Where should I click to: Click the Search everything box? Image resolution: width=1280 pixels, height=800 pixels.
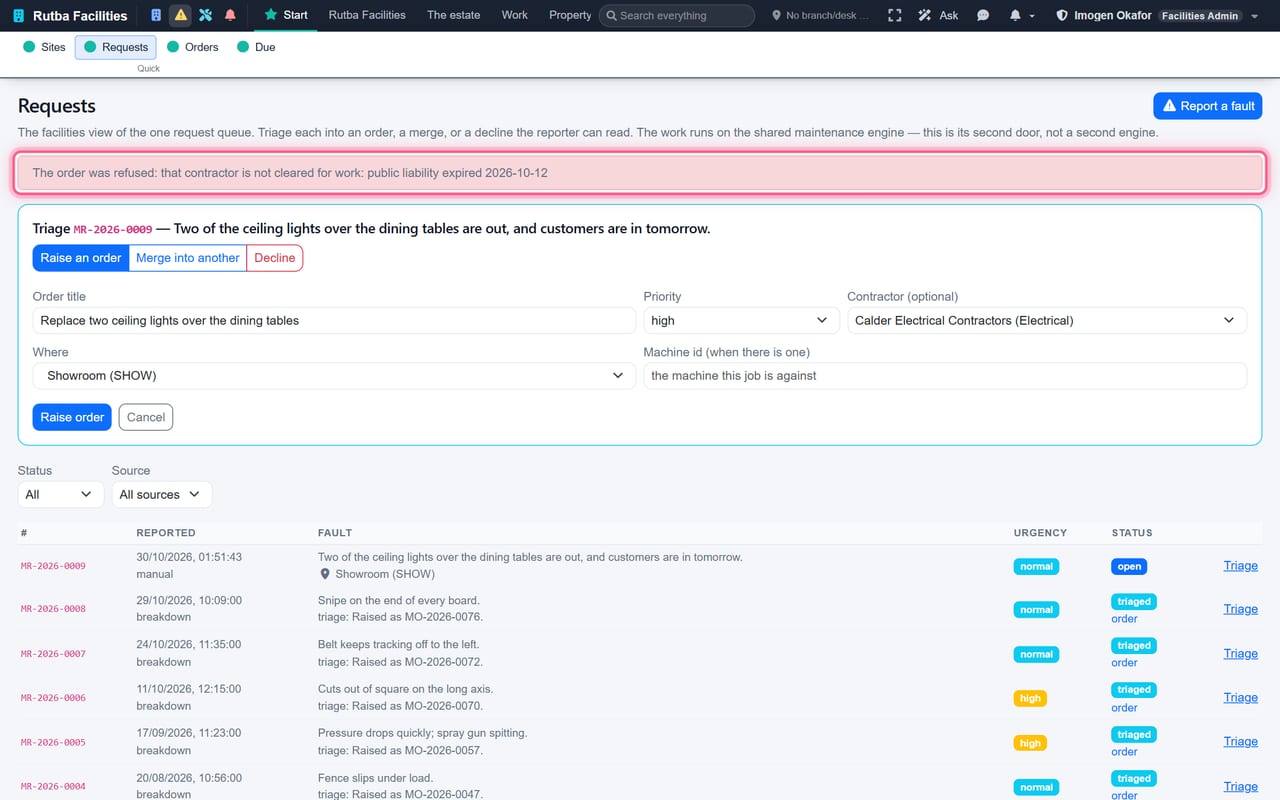(x=677, y=15)
